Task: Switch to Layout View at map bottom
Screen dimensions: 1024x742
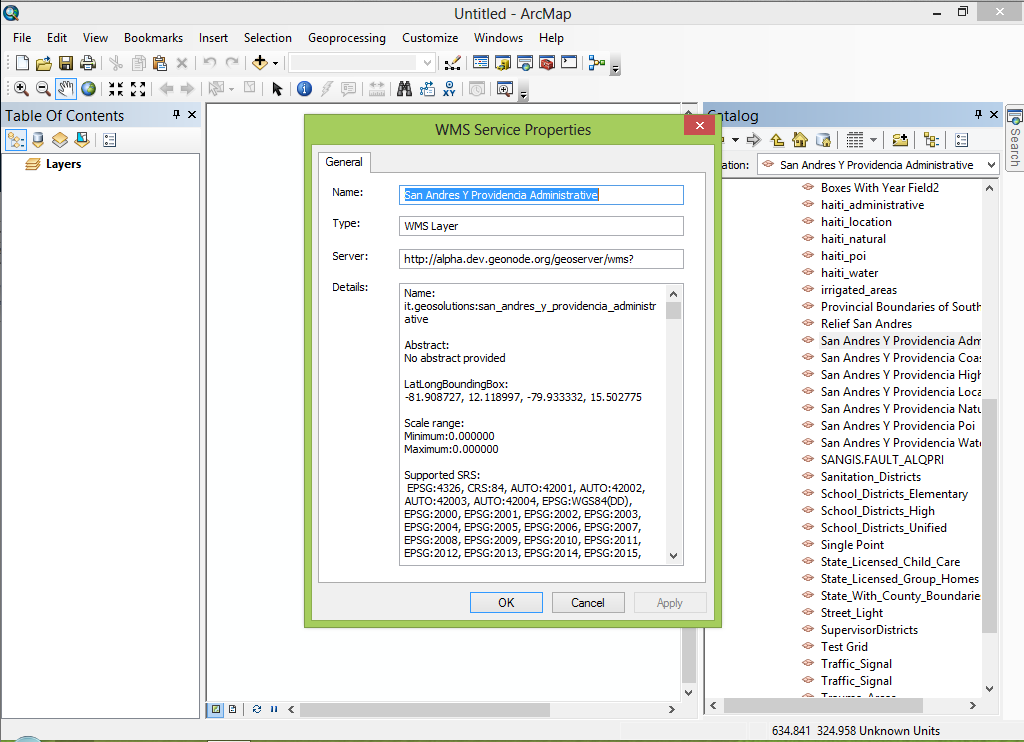Action: [x=232, y=709]
